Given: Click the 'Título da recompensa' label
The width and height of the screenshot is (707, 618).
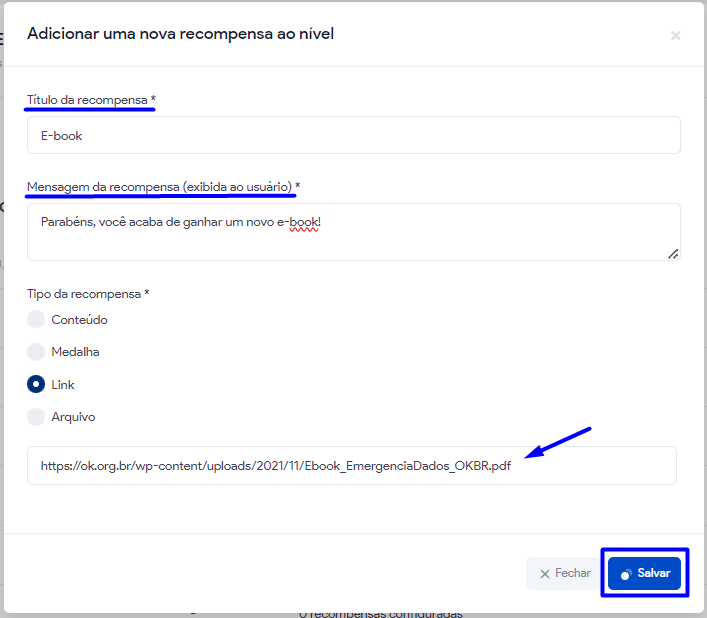Looking at the screenshot, I should (x=90, y=100).
